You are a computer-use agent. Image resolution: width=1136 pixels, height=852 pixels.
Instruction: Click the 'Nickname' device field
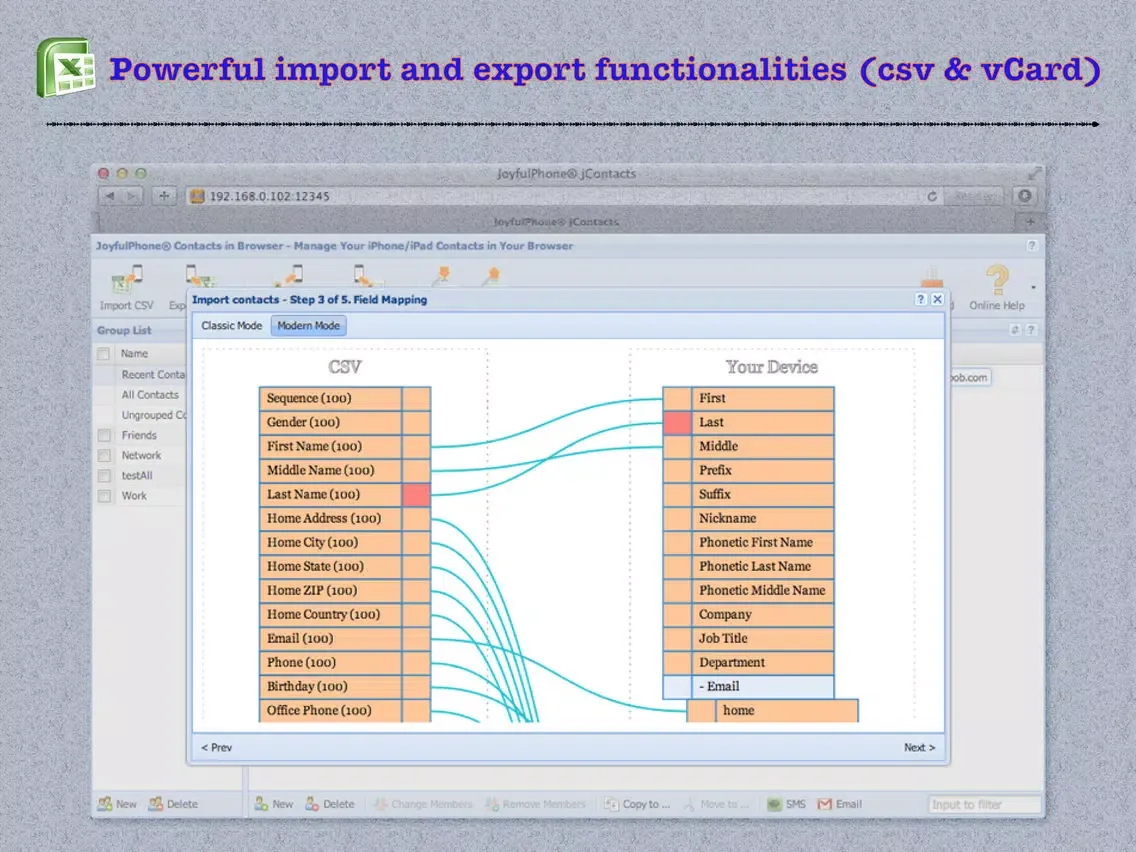762,518
